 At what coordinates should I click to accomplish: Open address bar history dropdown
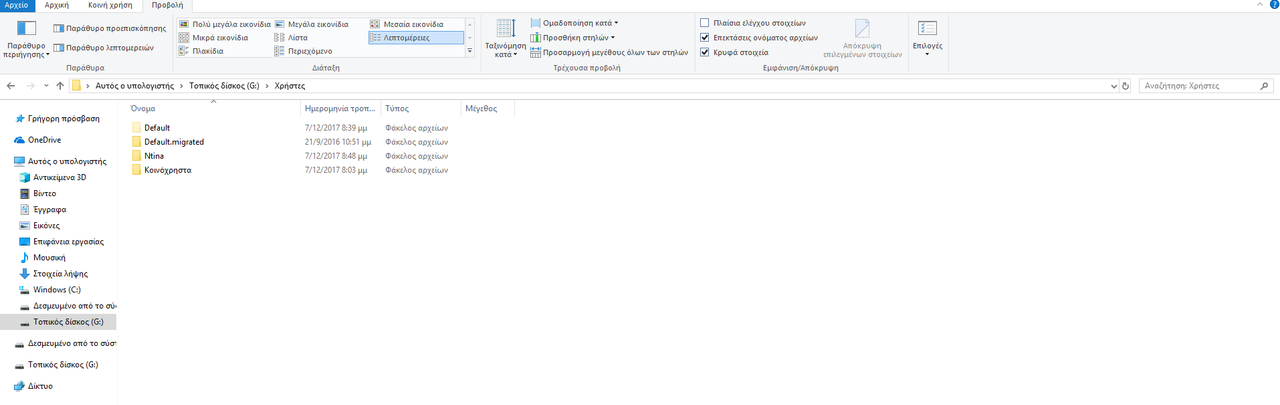(x=1114, y=87)
